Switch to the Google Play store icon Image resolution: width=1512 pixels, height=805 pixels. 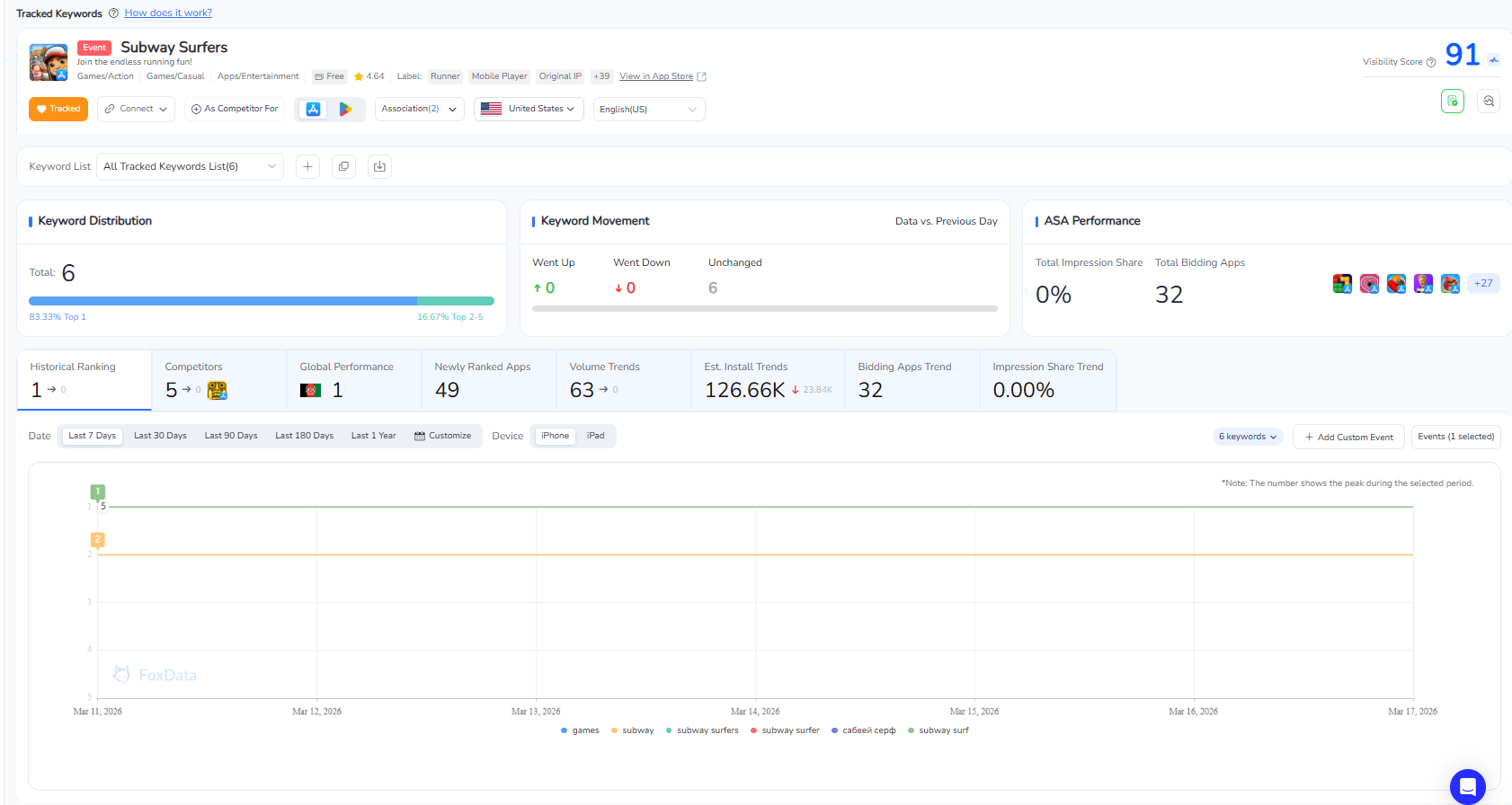(x=345, y=109)
